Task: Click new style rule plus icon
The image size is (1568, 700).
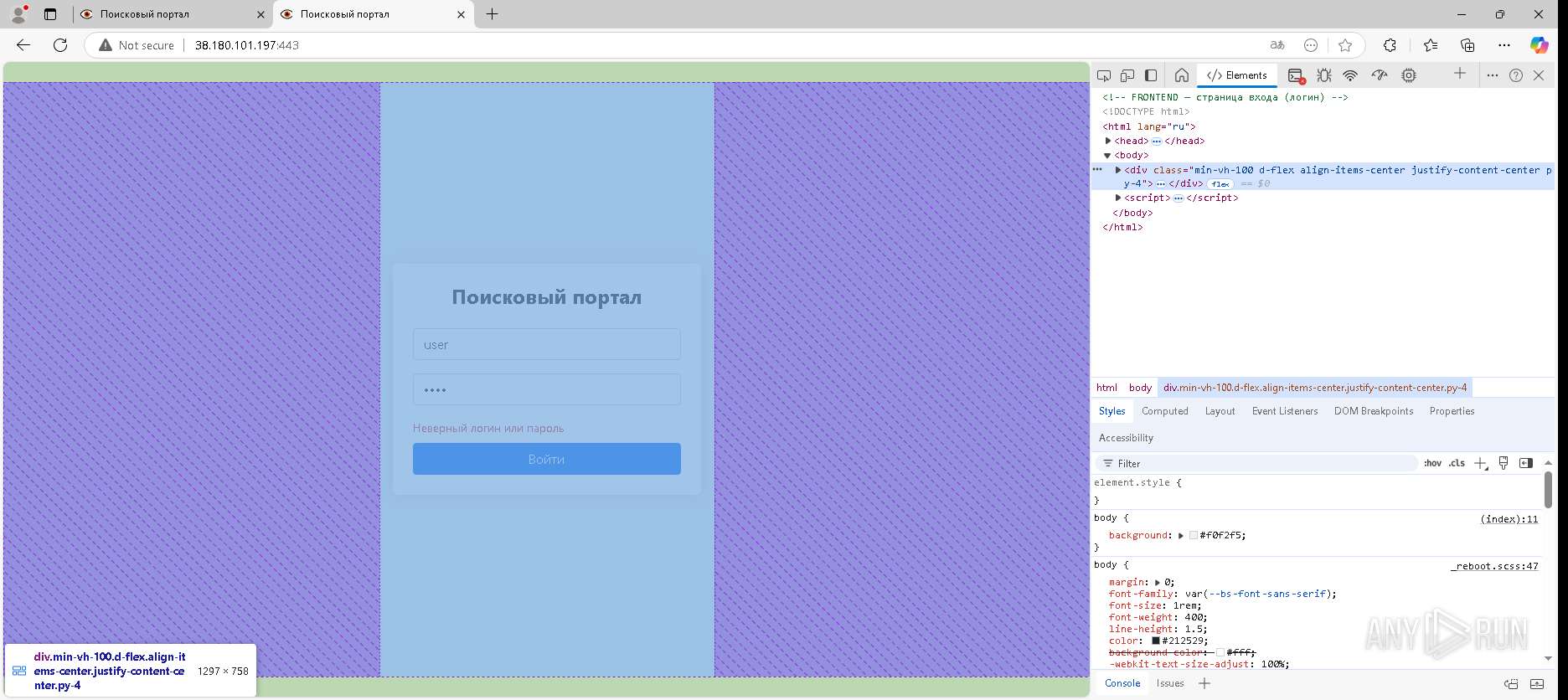Action: pyautogui.click(x=1481, y=463)
